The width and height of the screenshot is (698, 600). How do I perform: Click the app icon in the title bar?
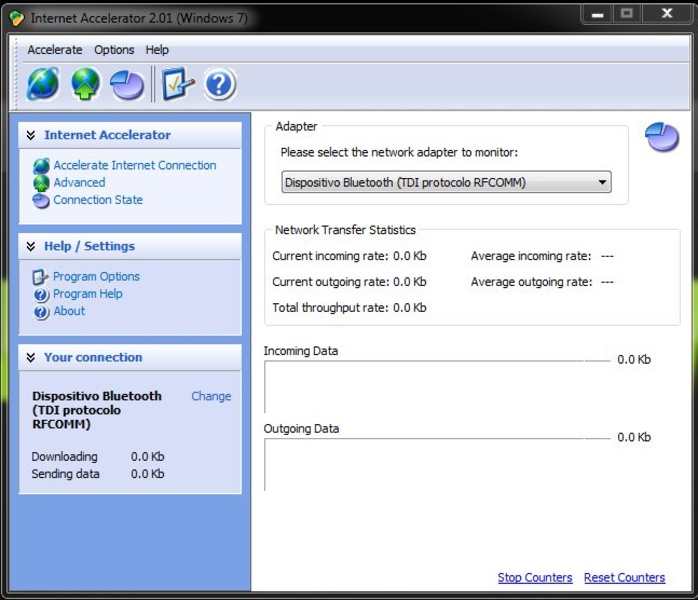click(x=17, y=18)
